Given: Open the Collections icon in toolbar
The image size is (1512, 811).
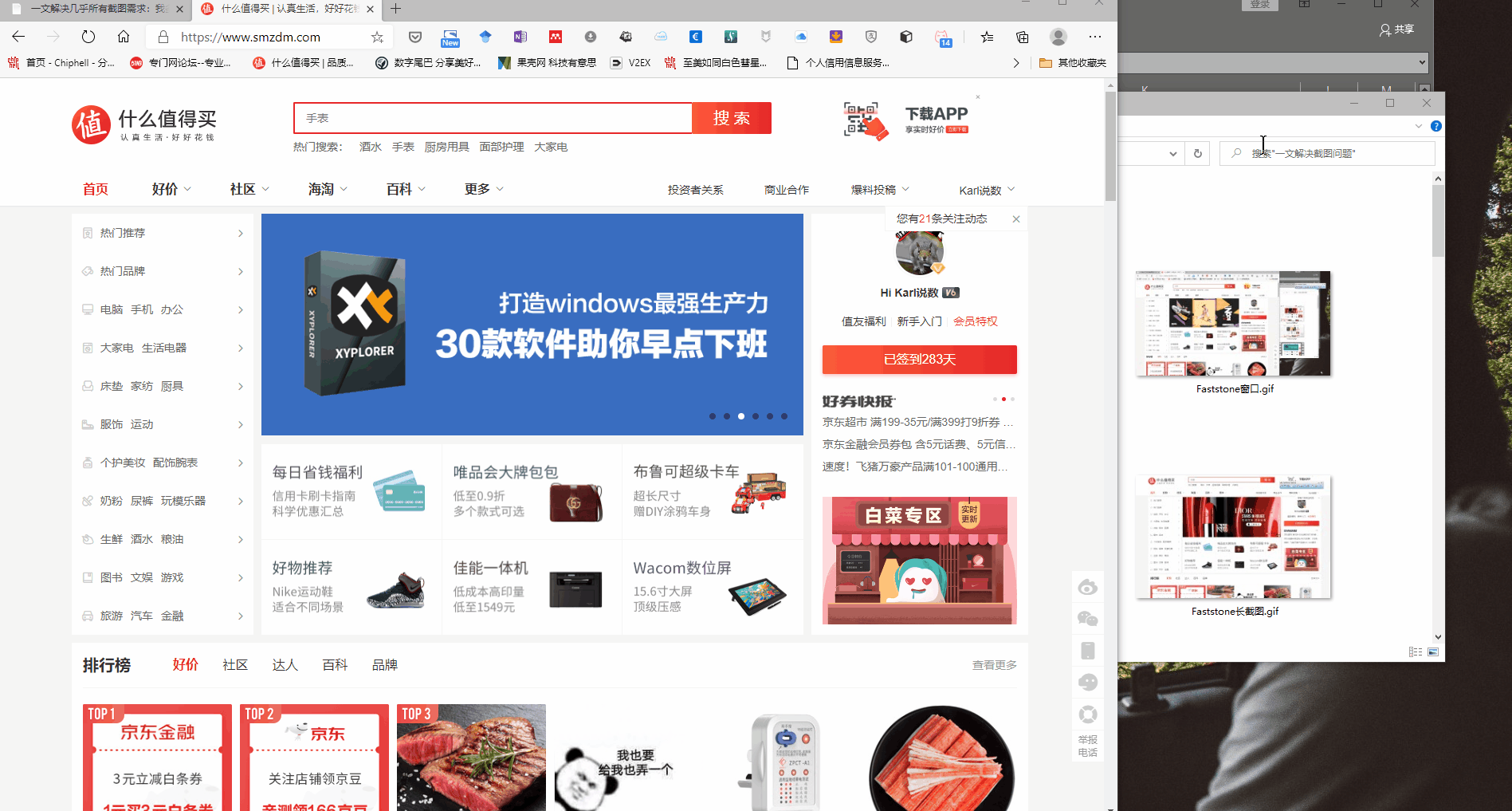Looking at the screenshot, I should [x=1023, y=37].
